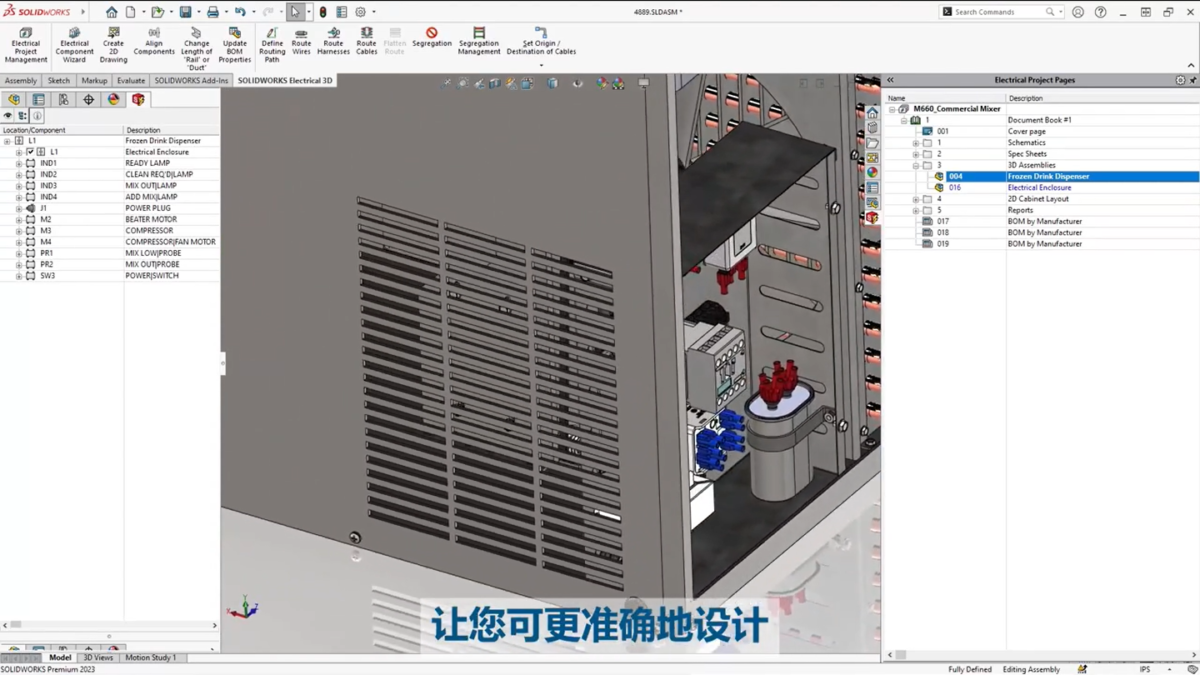Switch to the Markup ribbon tab
Image resolution: width=1200 pixels, height=675 pixels.
[94, 81]
